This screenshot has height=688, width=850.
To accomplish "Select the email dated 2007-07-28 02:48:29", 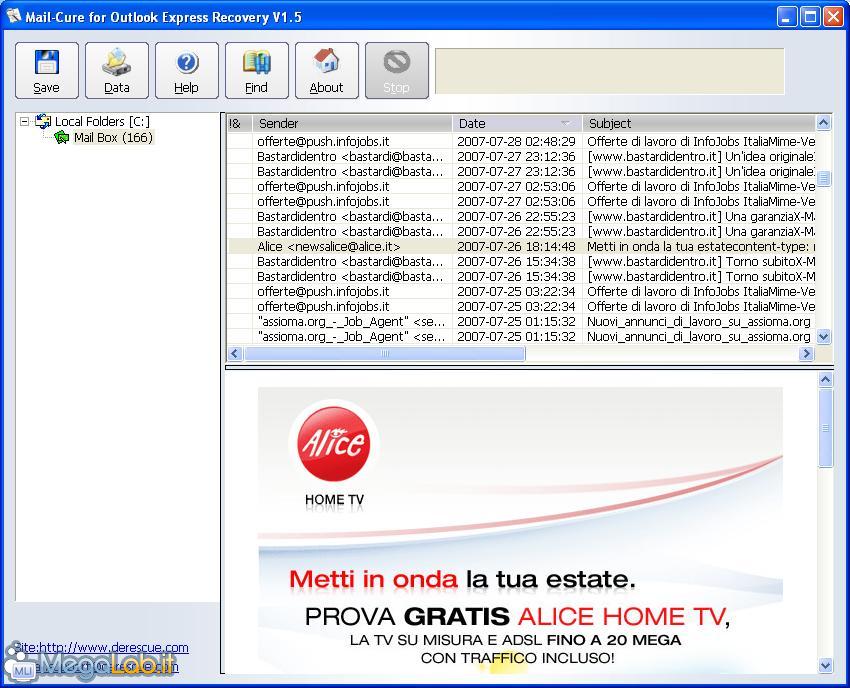I will 521,142.
